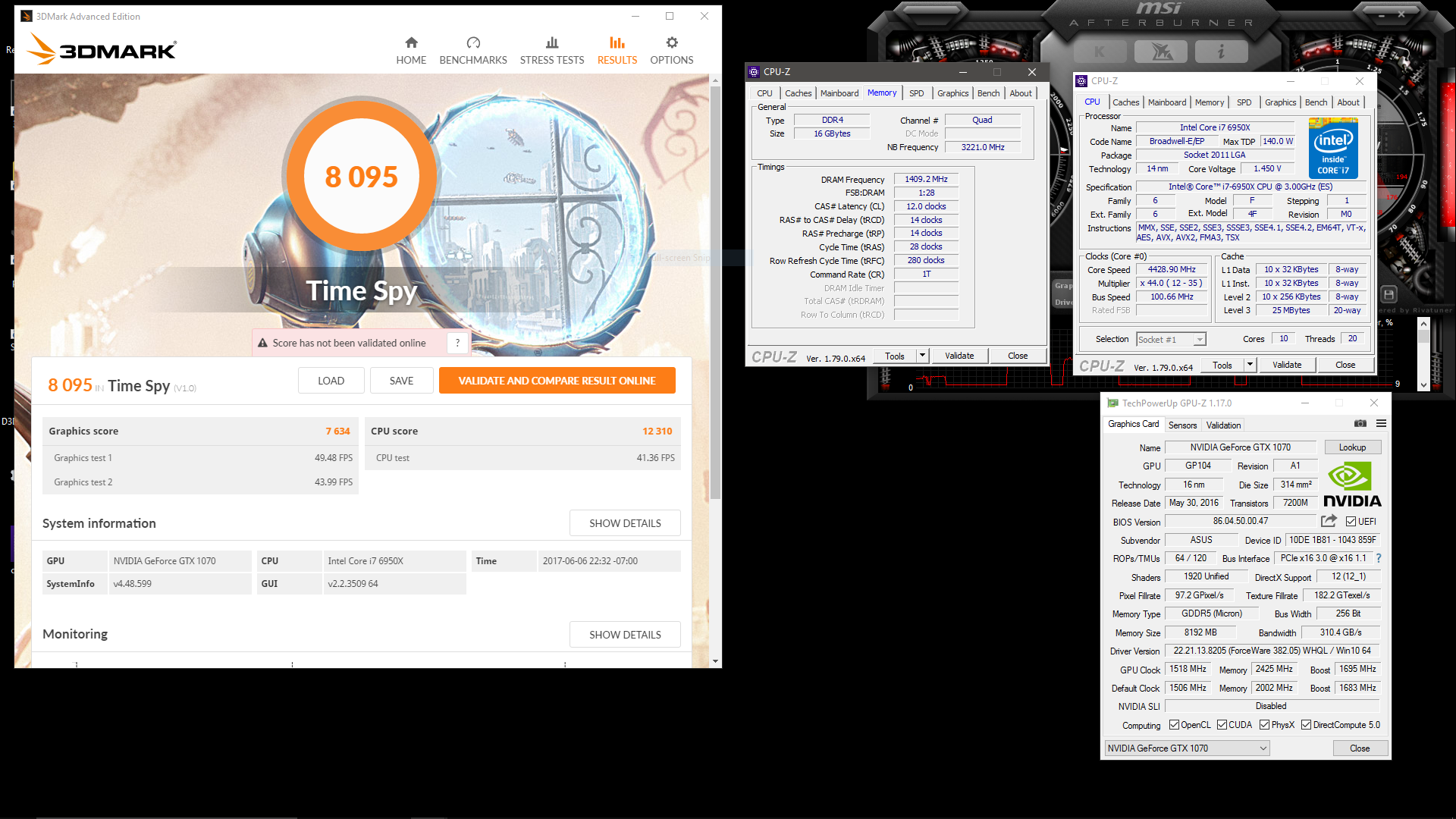This screenshot has width=1456, height=819.
Task: Switch to Sensors tab in GPU-Z
Action: [1182, 425]
